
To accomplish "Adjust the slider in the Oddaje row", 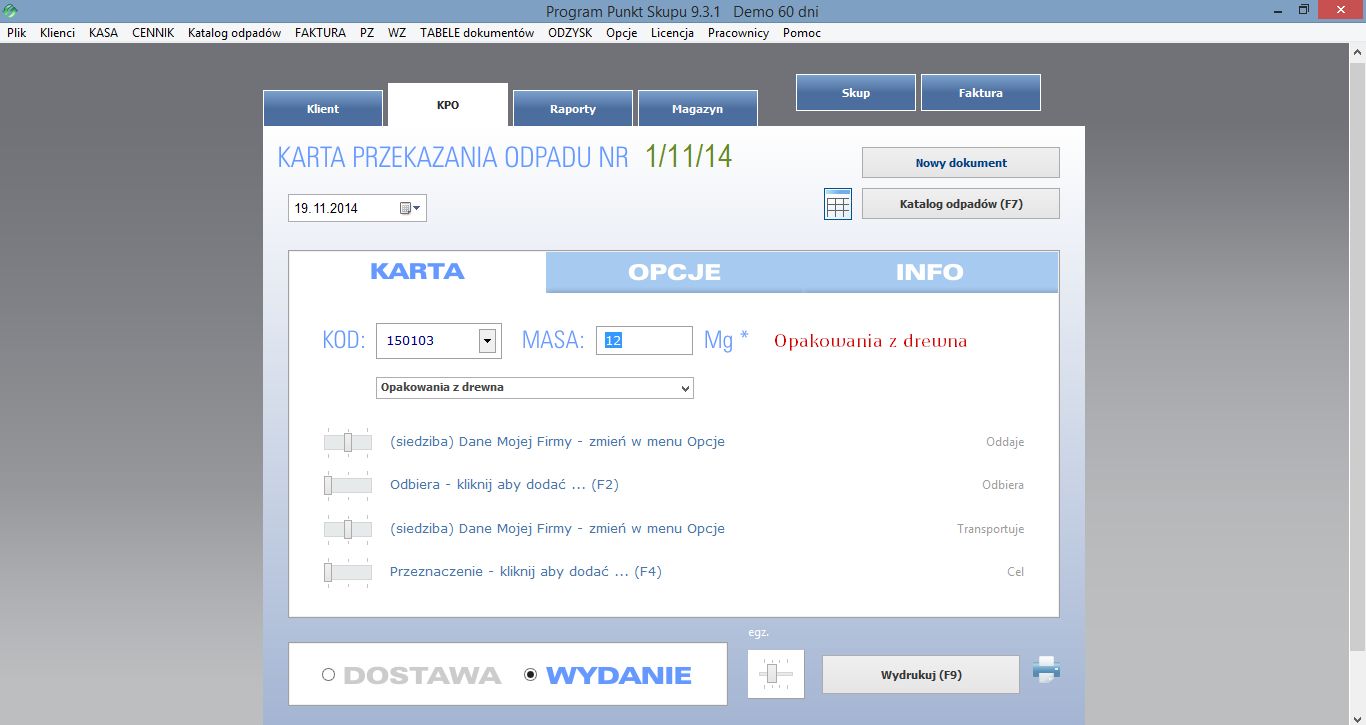I will pyautogui.click(x=347, y=442).
